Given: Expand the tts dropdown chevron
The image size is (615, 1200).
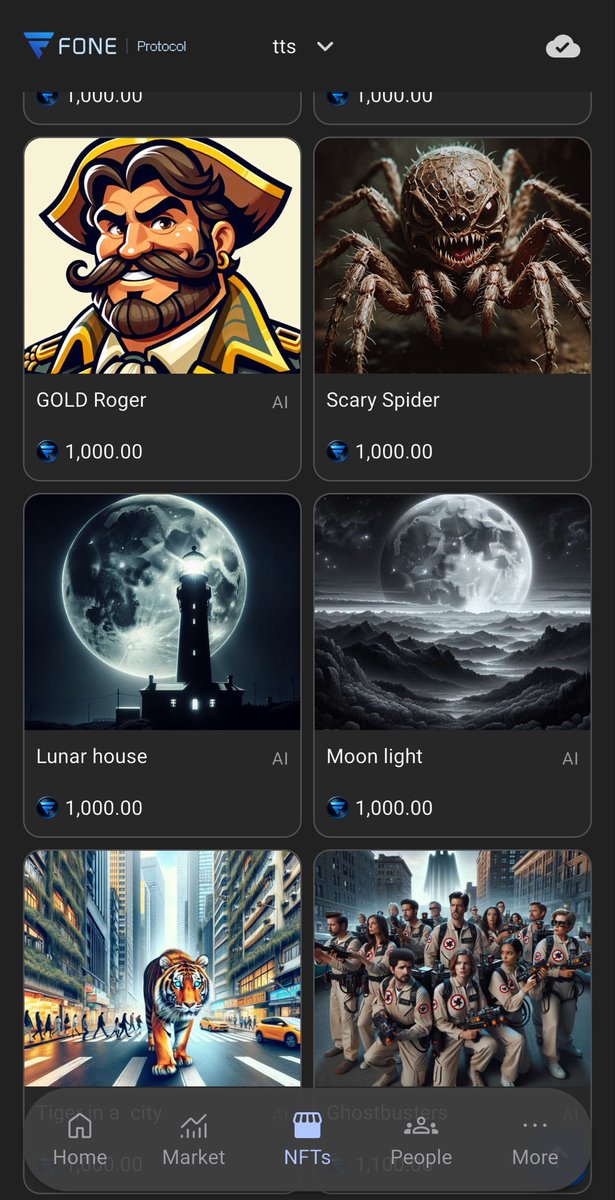Looking at the screenshot, I should click(x=324, y=46).
